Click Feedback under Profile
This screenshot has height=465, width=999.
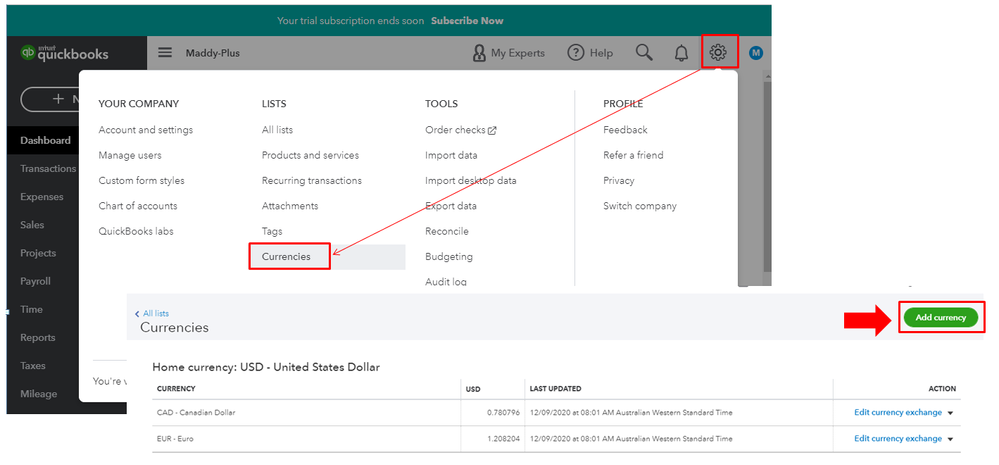pyautogui.click(x=625, y=130)
